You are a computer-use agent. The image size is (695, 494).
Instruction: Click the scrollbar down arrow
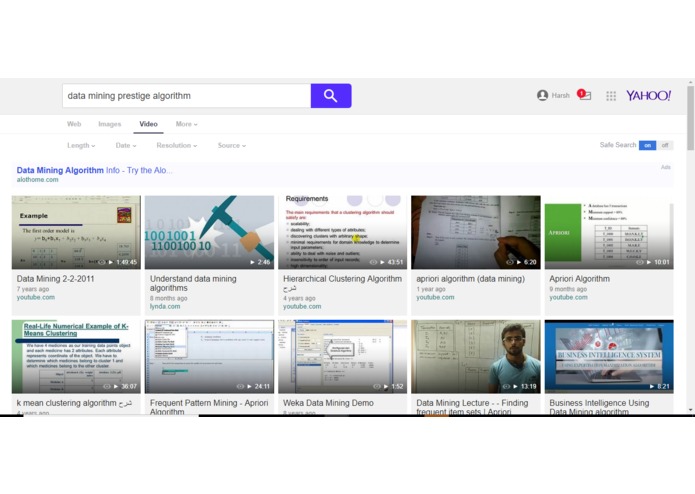(691, 410)
